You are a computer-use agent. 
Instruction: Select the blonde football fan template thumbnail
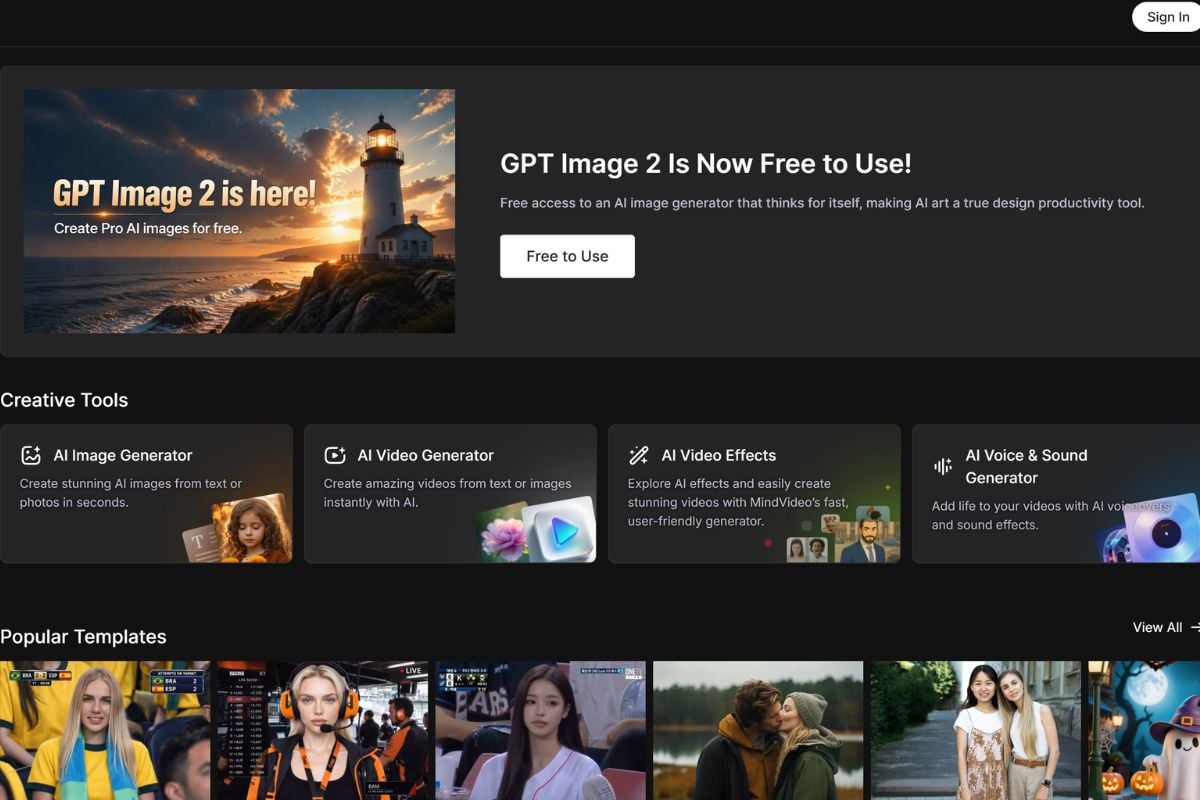click(x=105, y=730)
